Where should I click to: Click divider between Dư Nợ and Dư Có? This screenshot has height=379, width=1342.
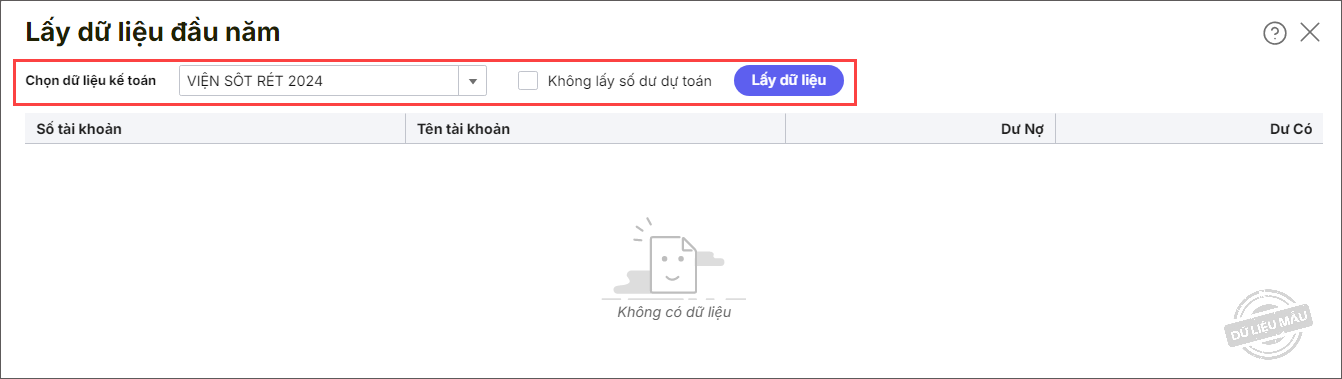click(x=1056, y=129)
